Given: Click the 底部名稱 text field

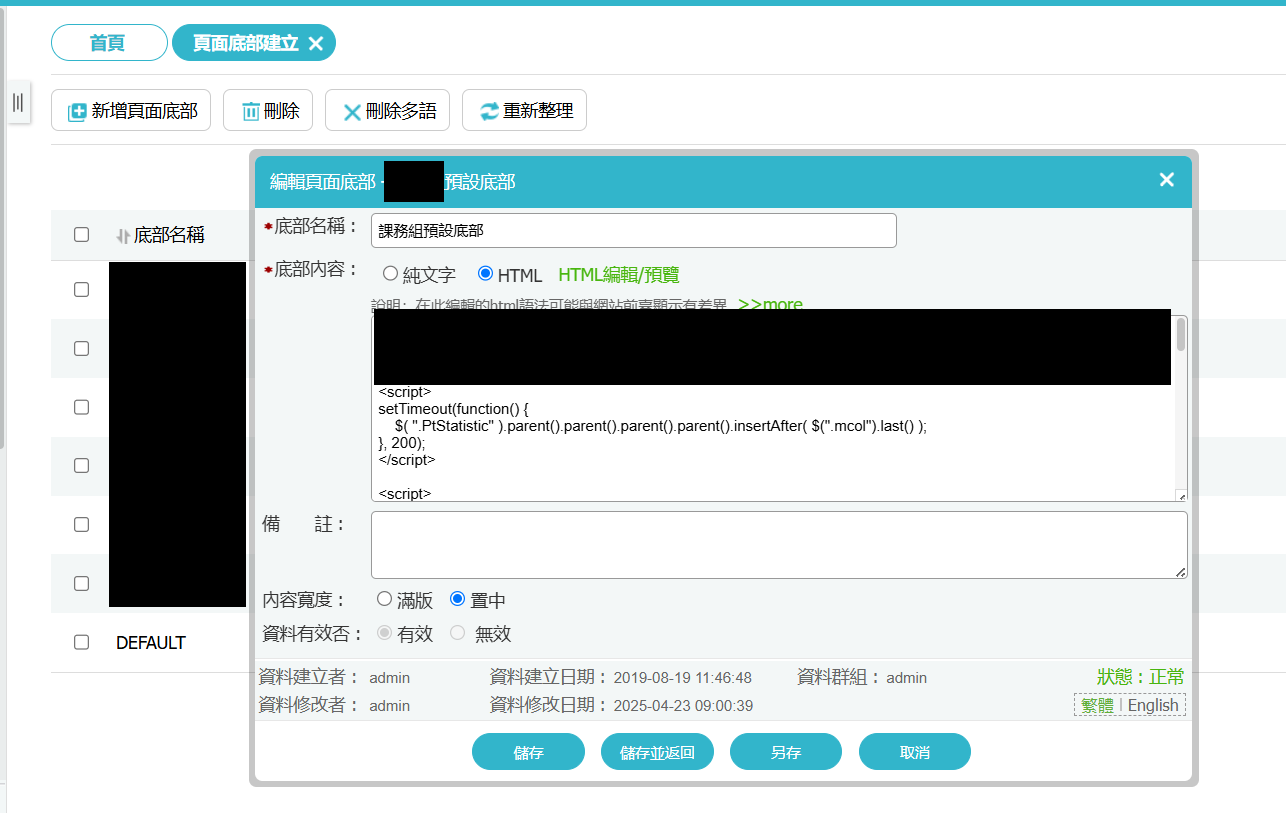Looking at the screenshot, I should point(633,230).
